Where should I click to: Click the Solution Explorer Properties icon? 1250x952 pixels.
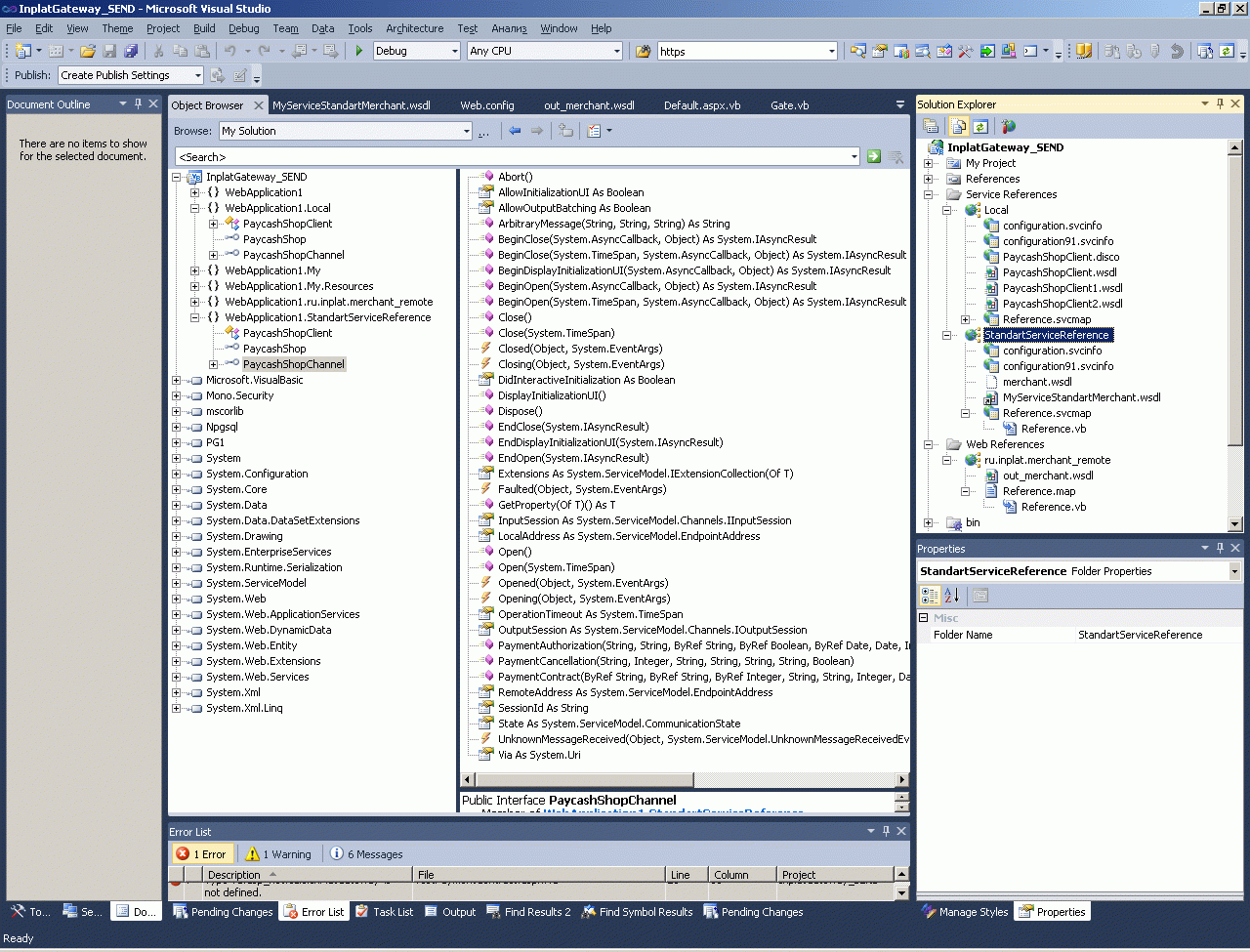point(931,126)
